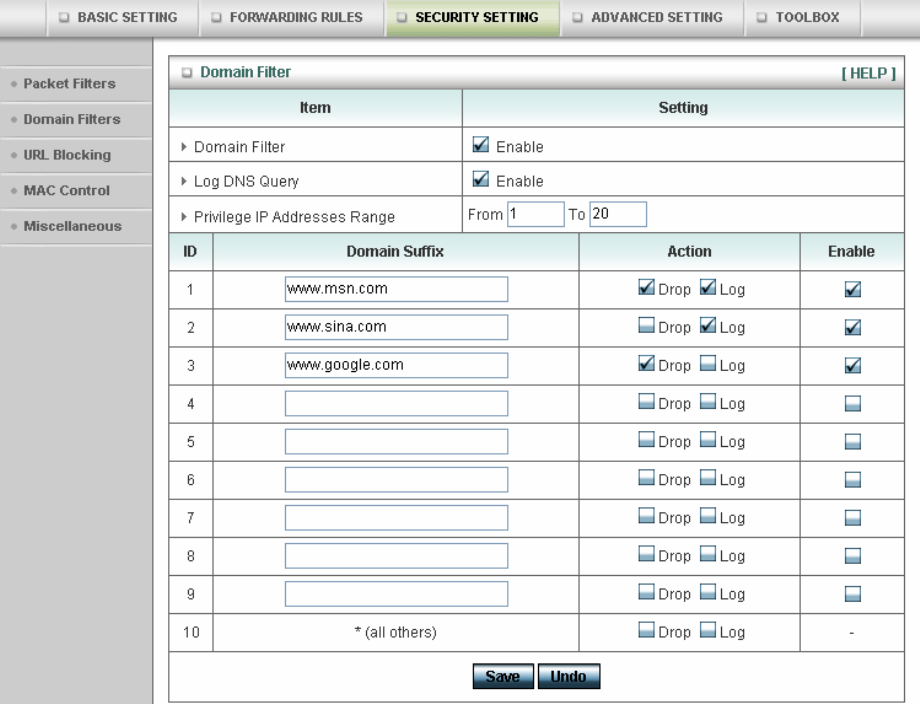
Task: Check Drop in row 4
Action: tap(646, 401)
